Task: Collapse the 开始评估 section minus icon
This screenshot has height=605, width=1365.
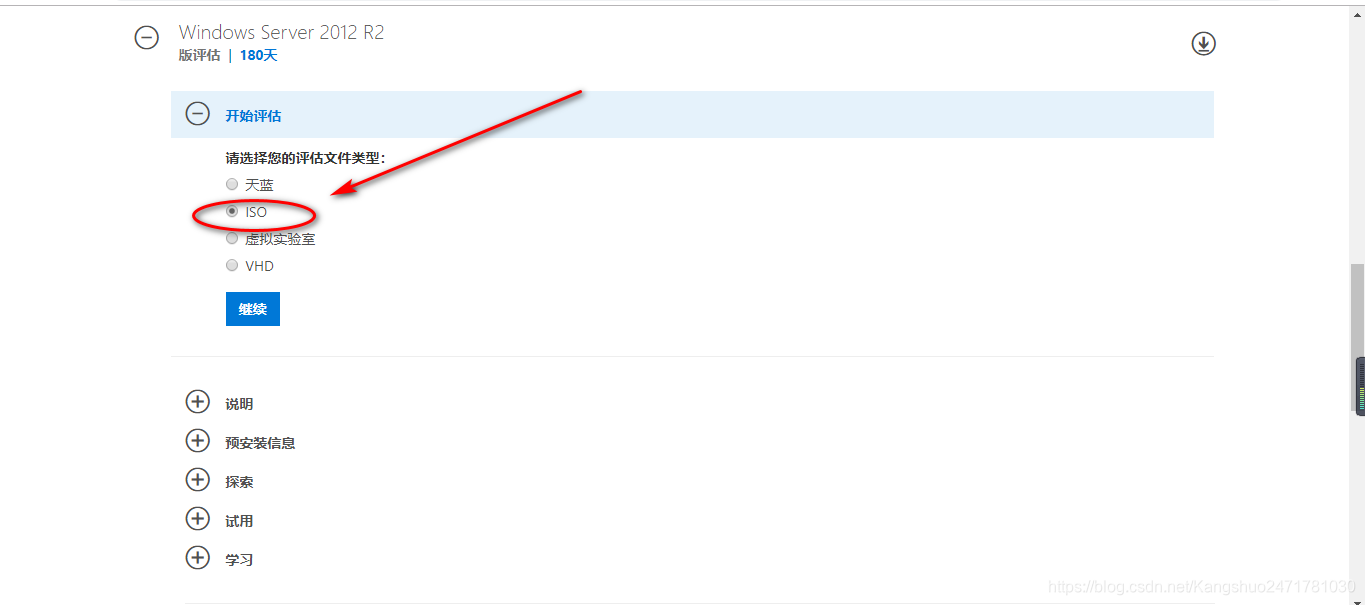Action: pos(198,114)
